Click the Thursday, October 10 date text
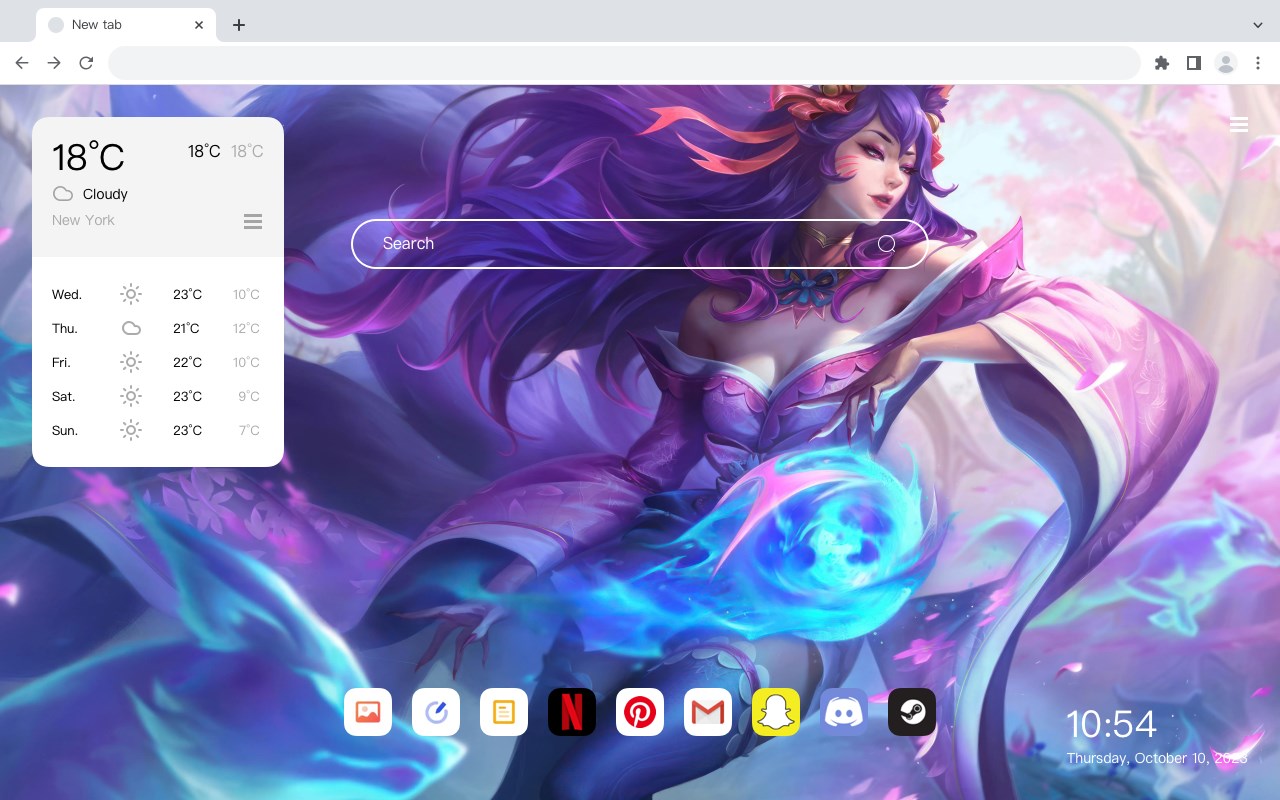 tap(1156, 758)
